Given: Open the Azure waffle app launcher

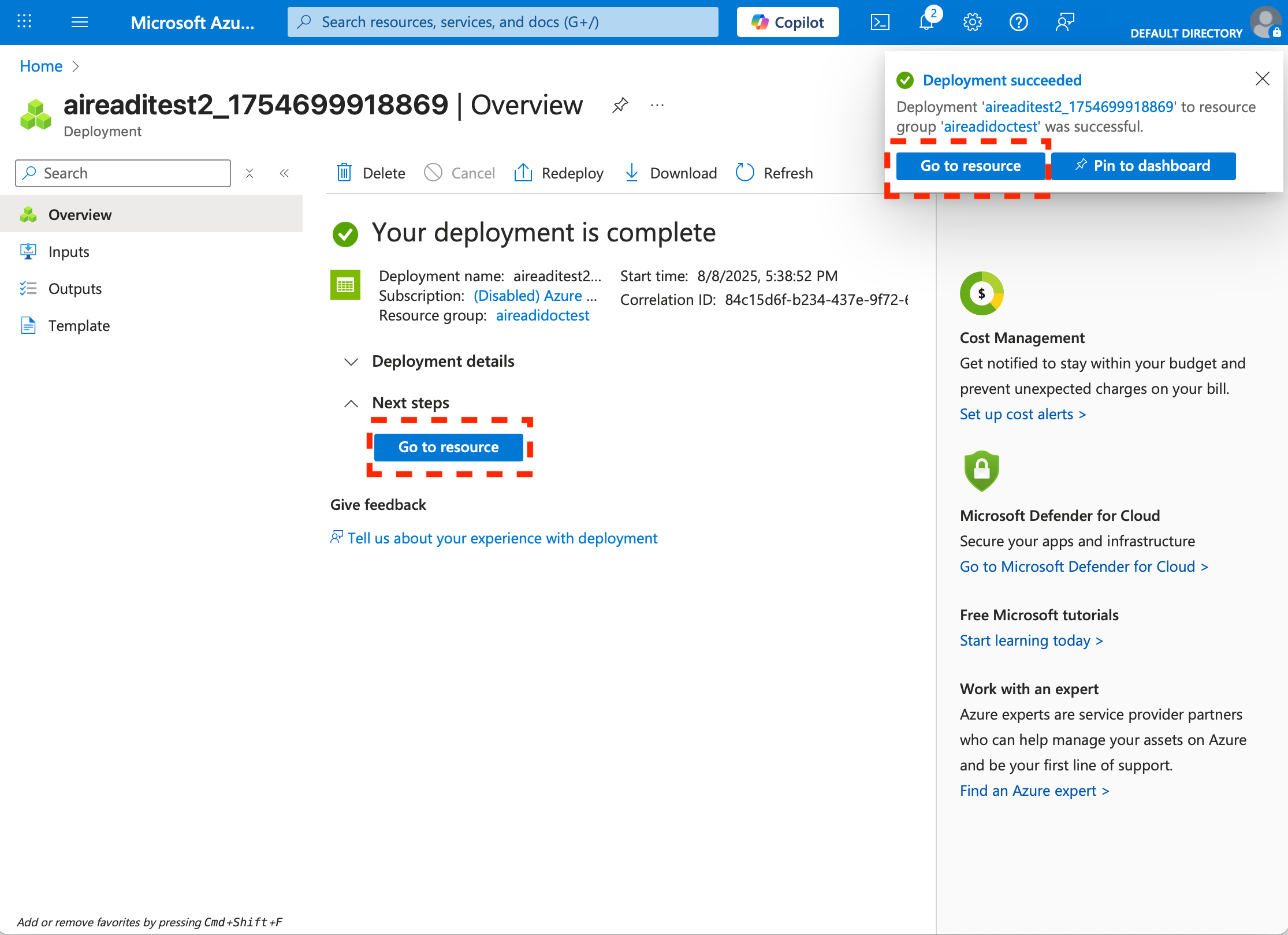Looking at the screenshot, I should pyautogui.click(x=24, y=23).
